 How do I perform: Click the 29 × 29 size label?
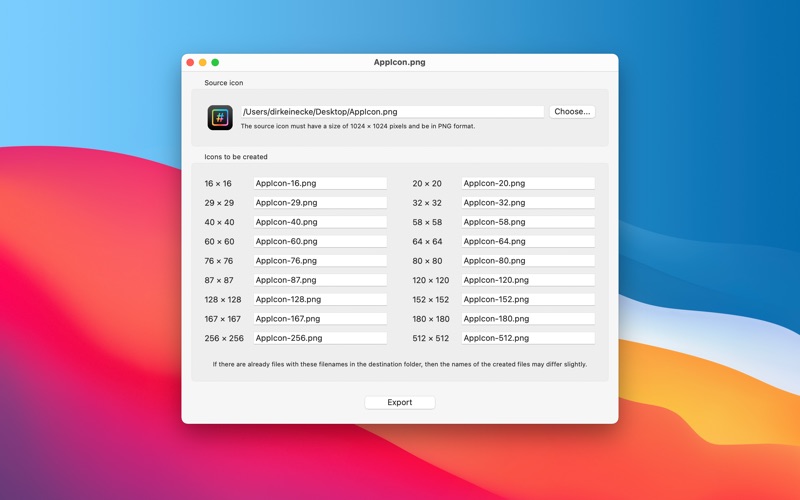pyautogui.click(x=219, y=203)
